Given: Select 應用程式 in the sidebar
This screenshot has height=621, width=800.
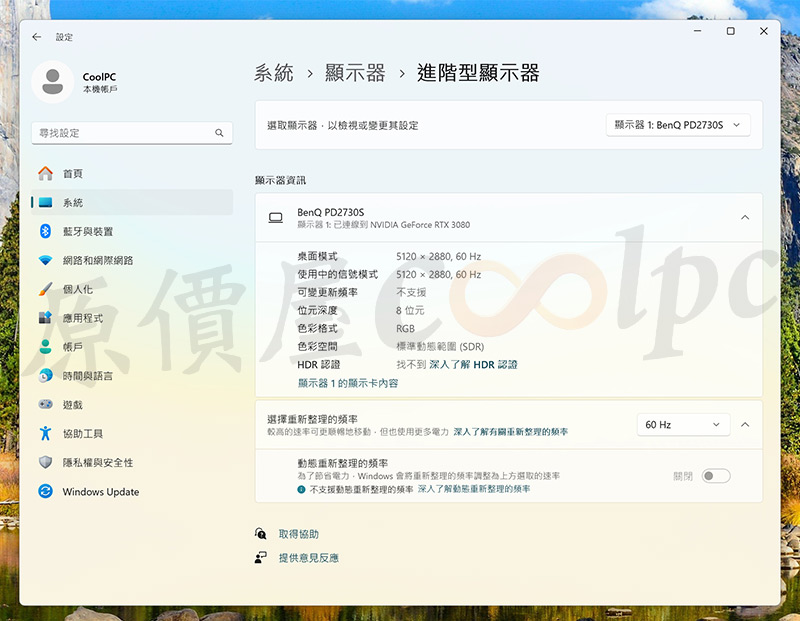Looking at the screenshot, I should (132, 318).
